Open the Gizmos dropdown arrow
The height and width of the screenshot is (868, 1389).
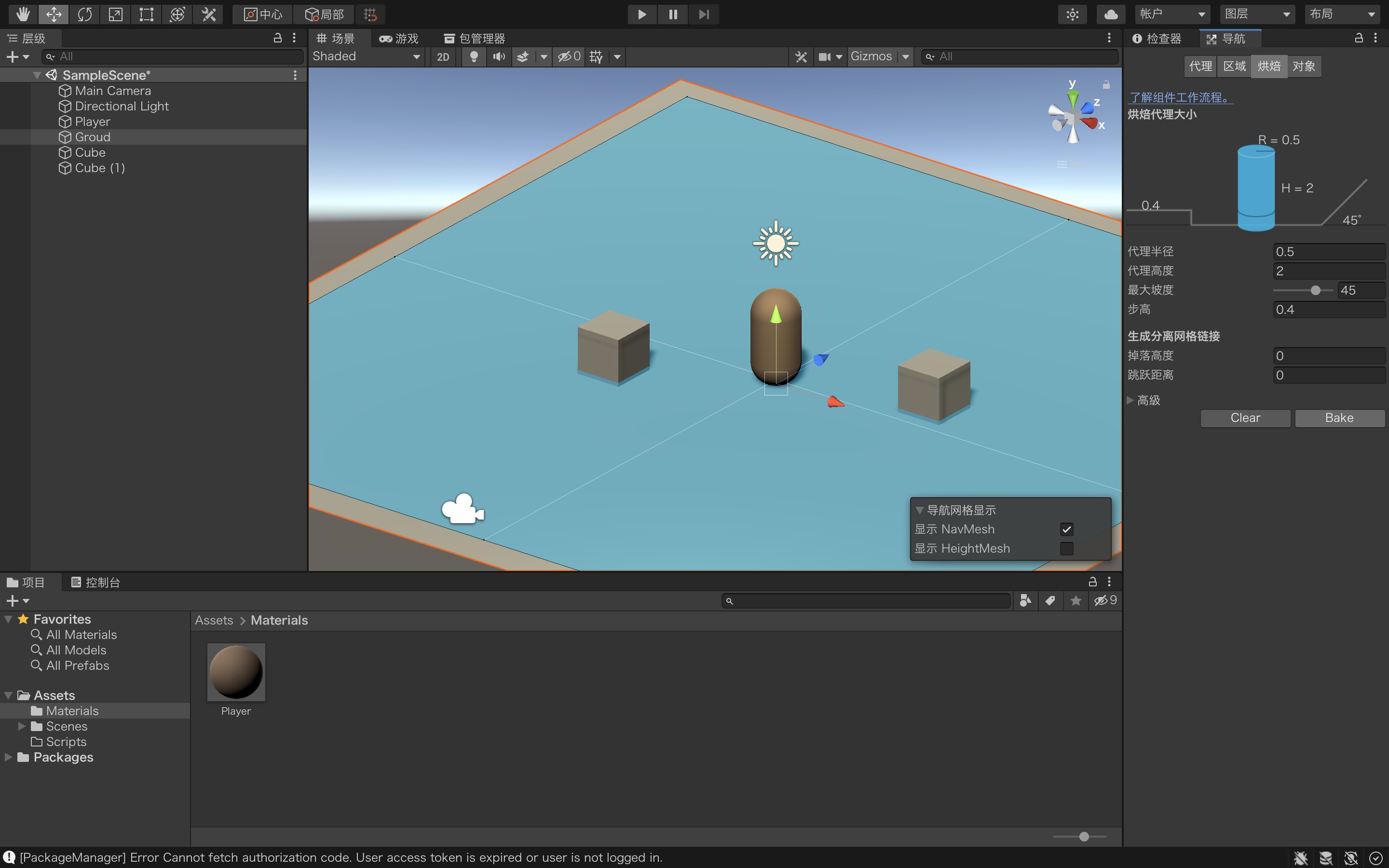tap(906, 56)
